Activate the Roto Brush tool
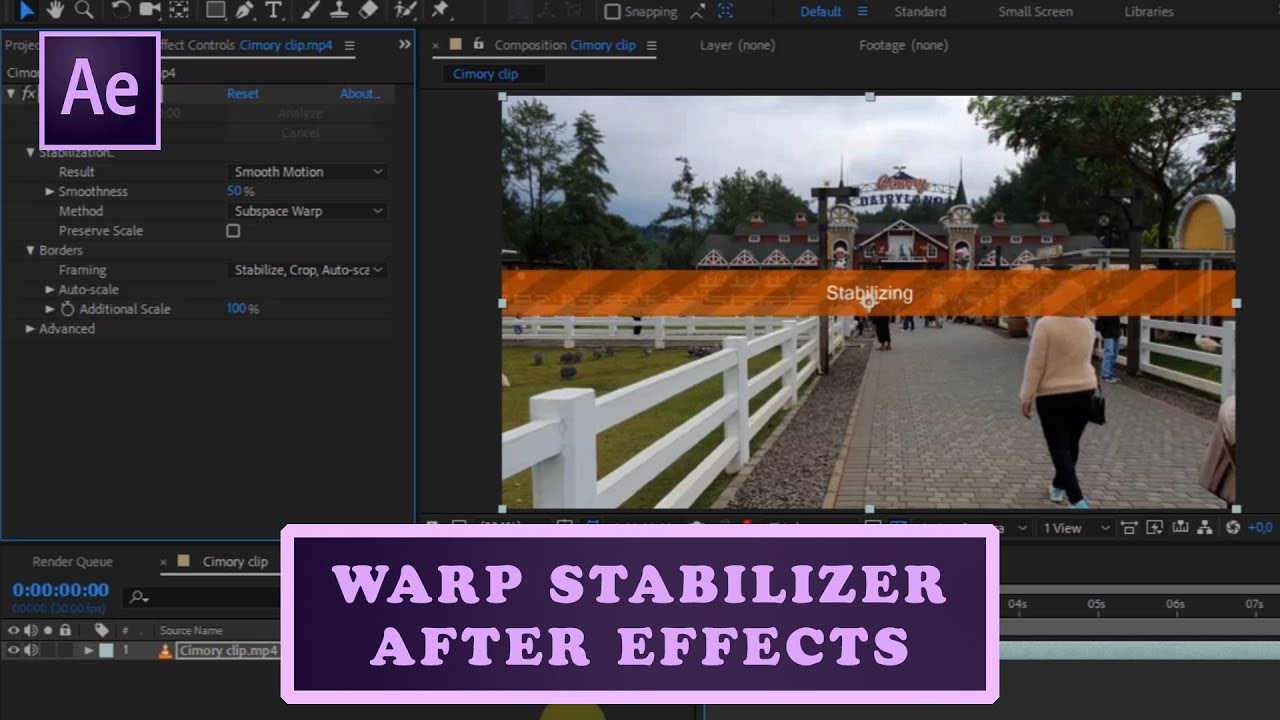Screen dimensions: 1280x720 pos(403,11)
